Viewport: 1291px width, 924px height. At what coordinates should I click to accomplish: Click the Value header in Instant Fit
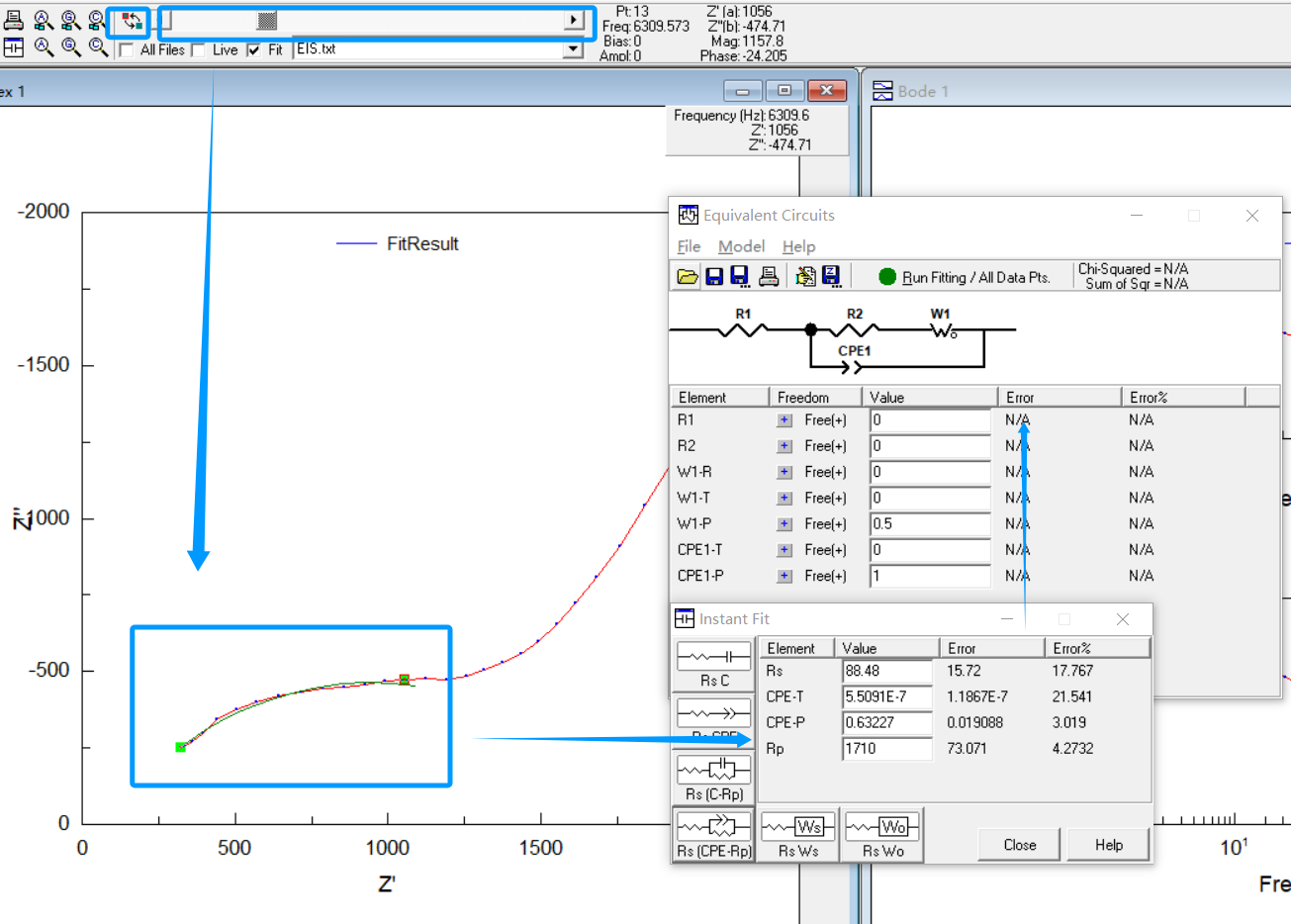point(886,648)
